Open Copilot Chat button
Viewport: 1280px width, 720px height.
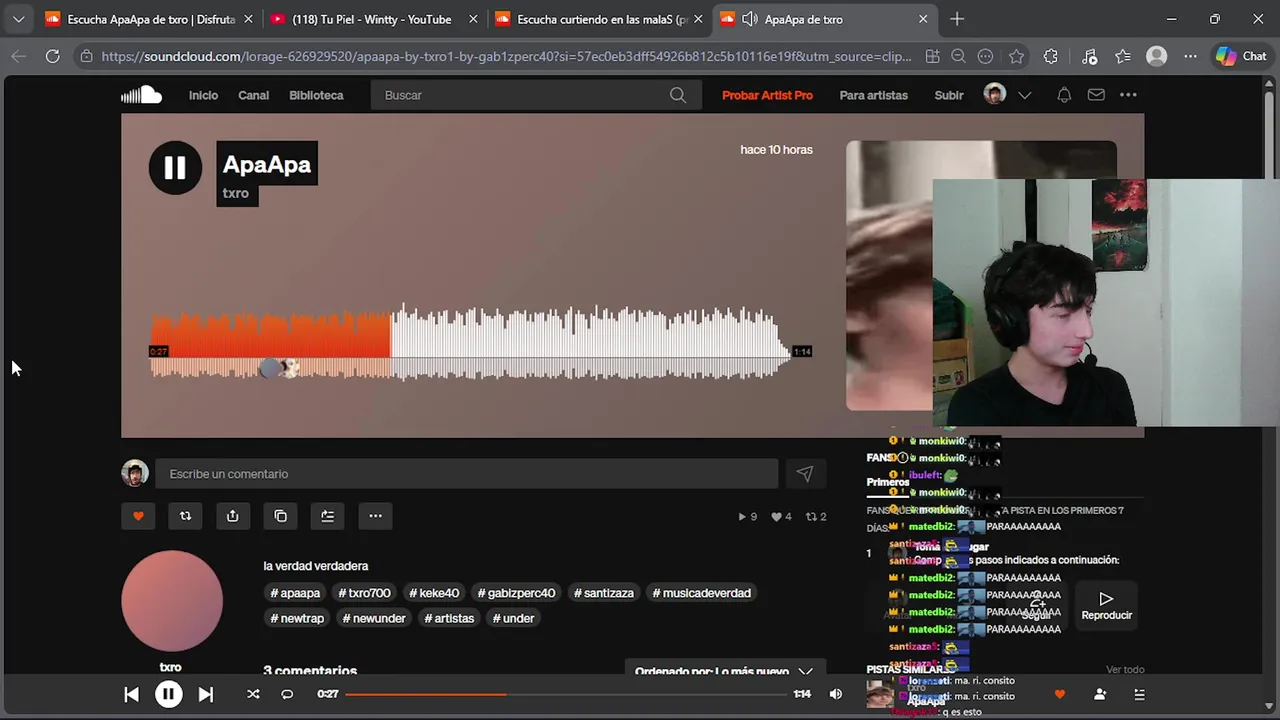1240,57
